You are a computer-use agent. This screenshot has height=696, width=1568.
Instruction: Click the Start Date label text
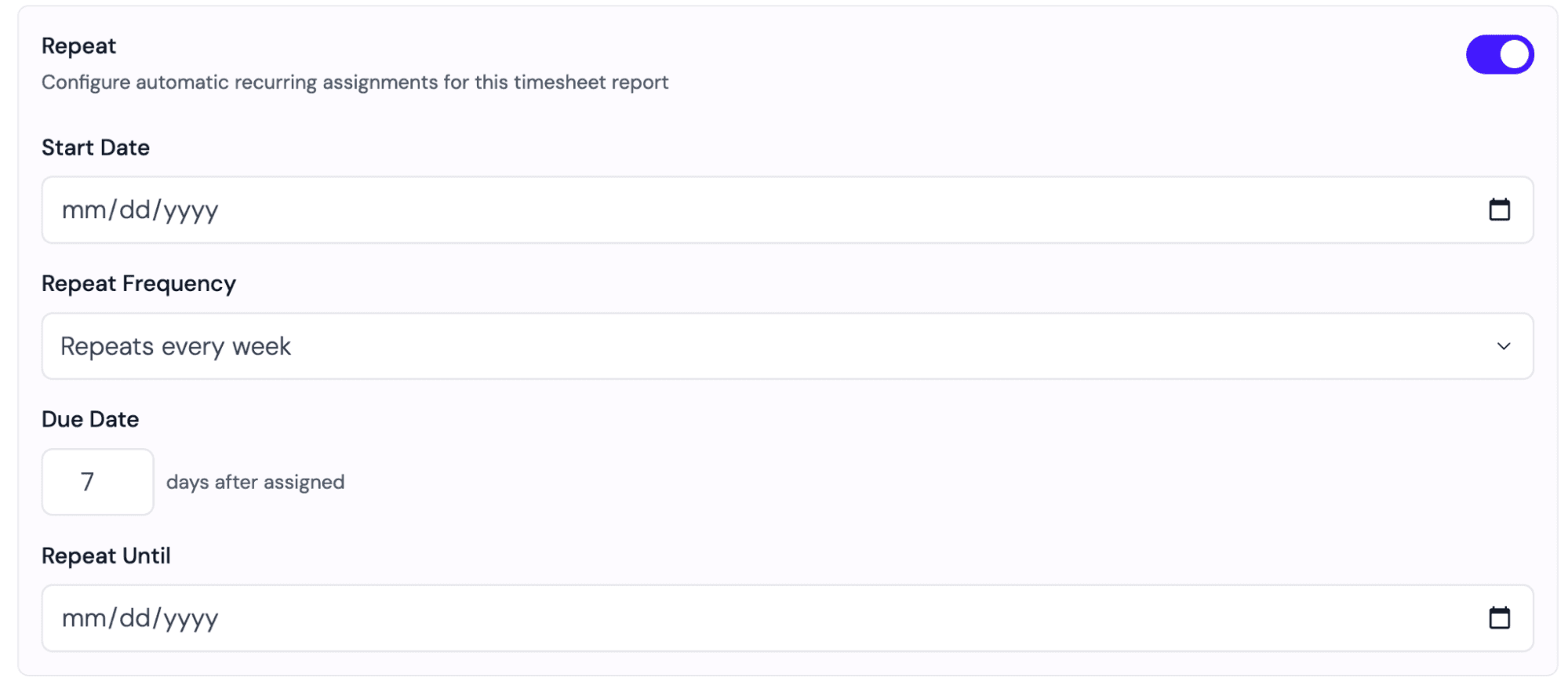tap(96, 147)
